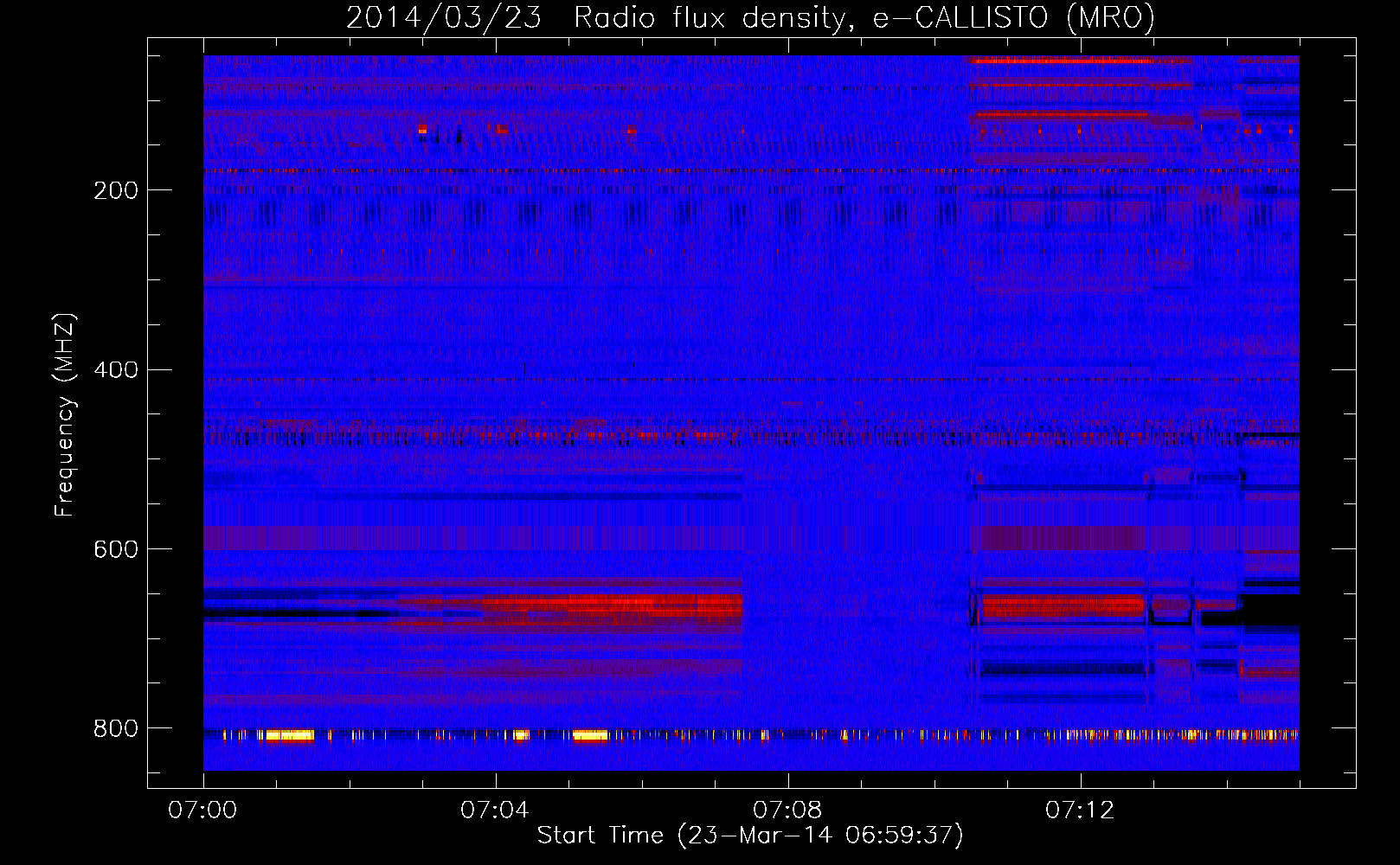Click the 'Start Time (23-Mar-14 06:59:37)' label
Screen dimensions: 1400x865
click(750, 836)
